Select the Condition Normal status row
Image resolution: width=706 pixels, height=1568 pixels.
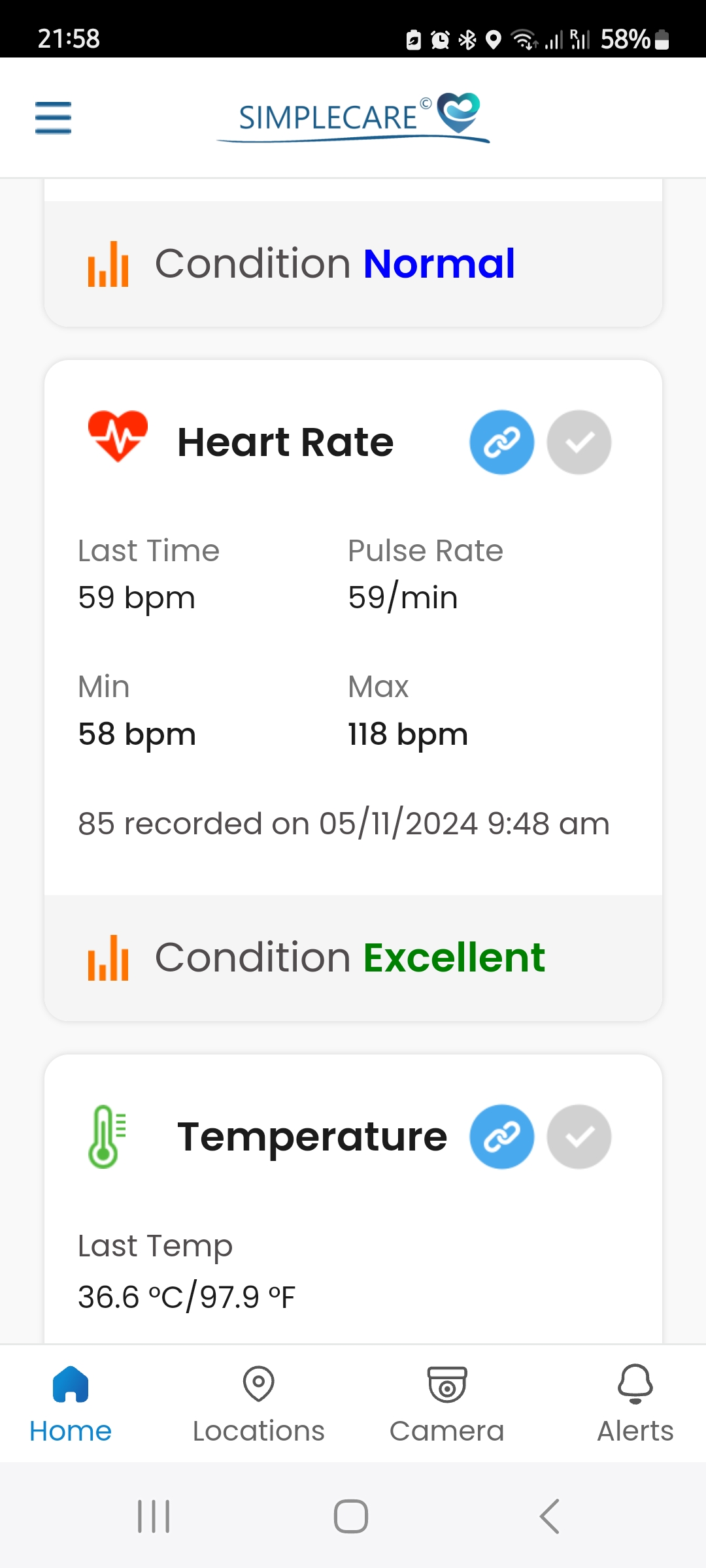click(x=353, y=264)
